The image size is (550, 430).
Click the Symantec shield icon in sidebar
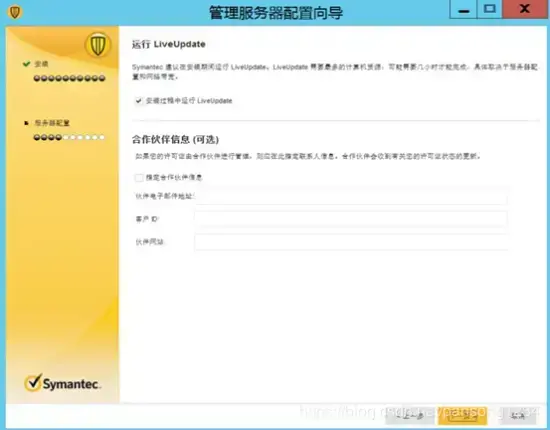pos(98,45)
